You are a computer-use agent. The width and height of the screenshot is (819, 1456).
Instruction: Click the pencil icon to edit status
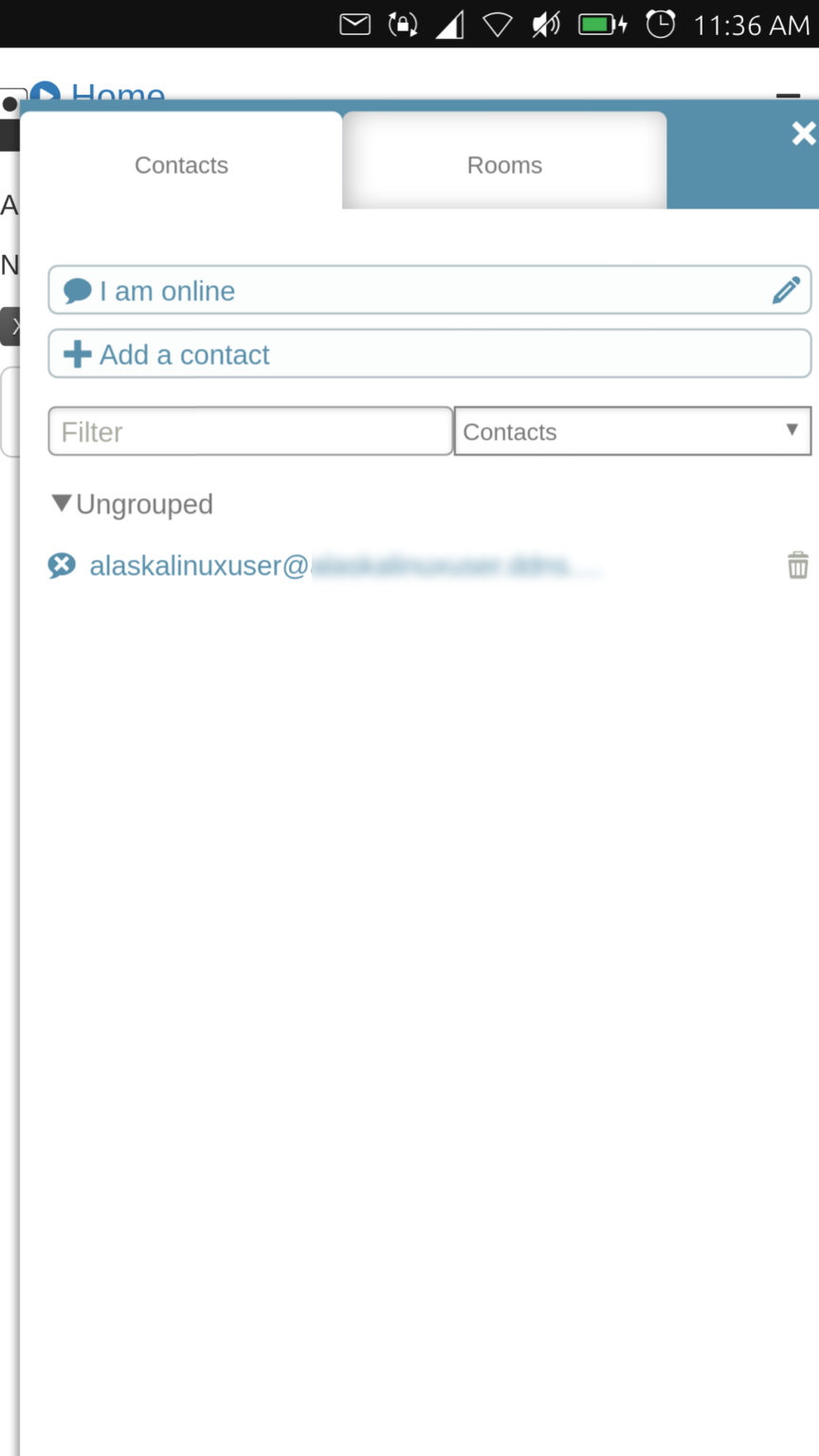pos(786,290)
